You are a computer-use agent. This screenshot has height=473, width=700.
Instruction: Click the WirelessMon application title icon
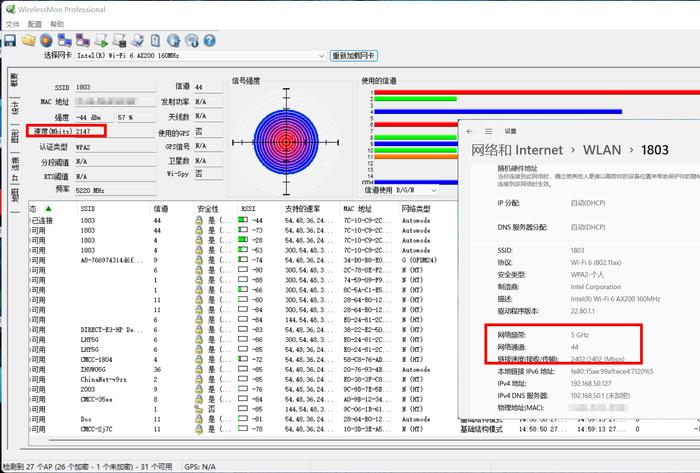click(x=10, y=9)
